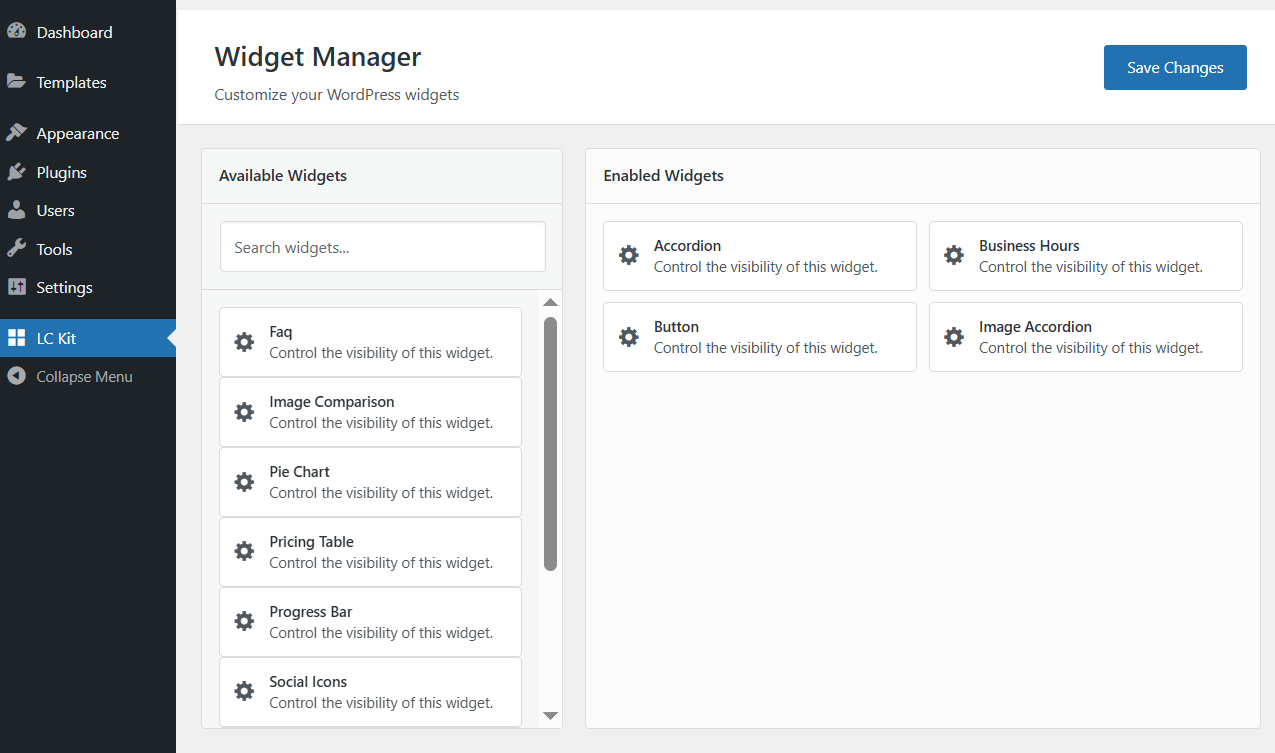The image size is (1275, 753).
Task: Click the Social Icons gear icon
Action: point(244,692)
